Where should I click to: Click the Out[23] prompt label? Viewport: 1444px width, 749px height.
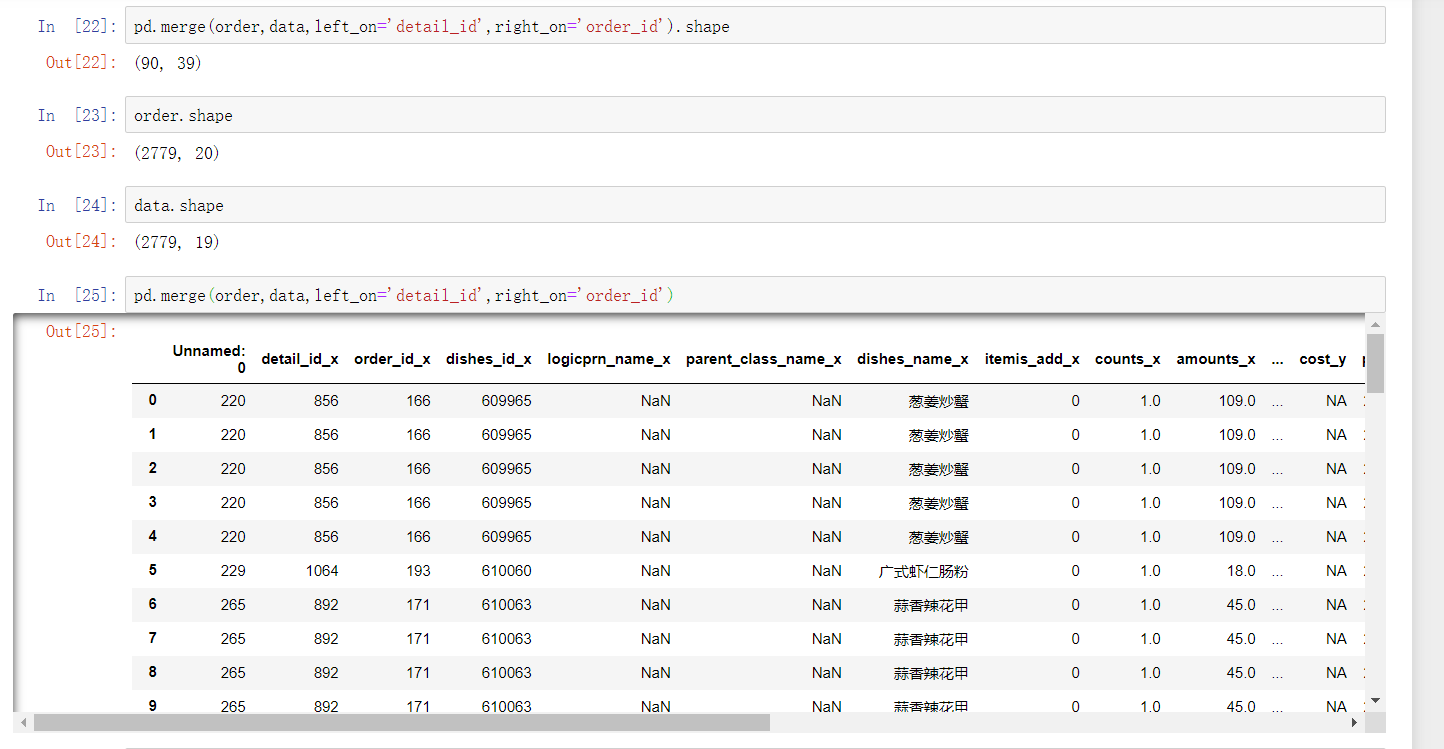click(81, 152)
